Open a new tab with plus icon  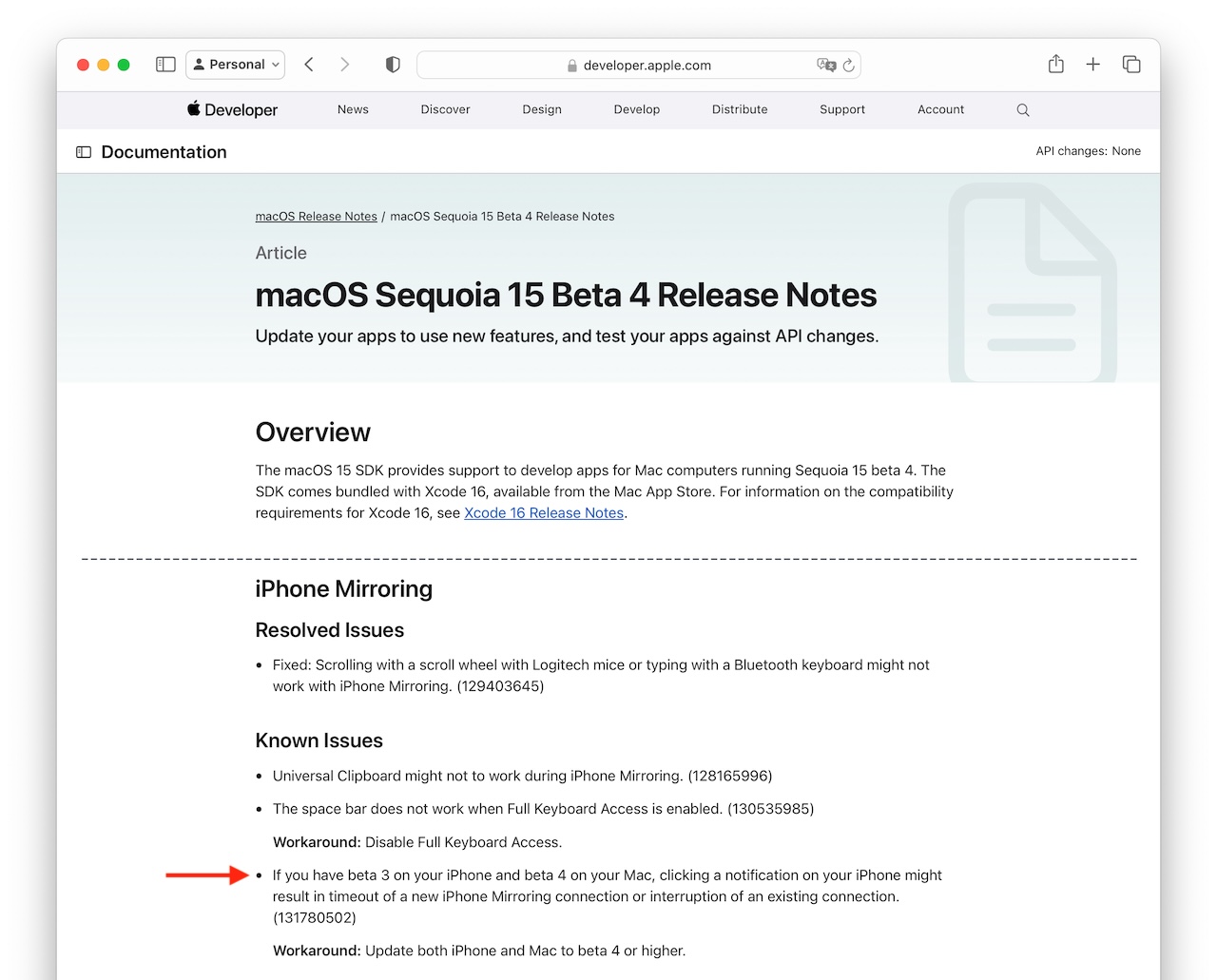pos(1093,65)
